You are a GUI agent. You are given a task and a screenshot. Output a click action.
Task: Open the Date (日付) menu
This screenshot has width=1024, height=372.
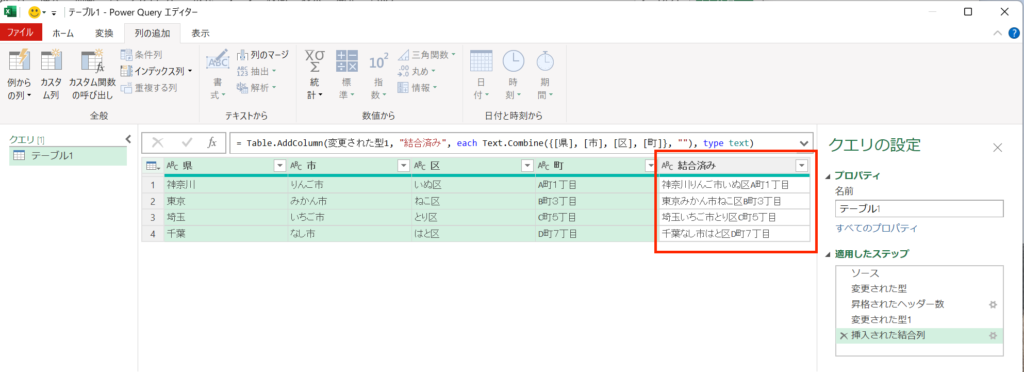(x=481, y=75)
